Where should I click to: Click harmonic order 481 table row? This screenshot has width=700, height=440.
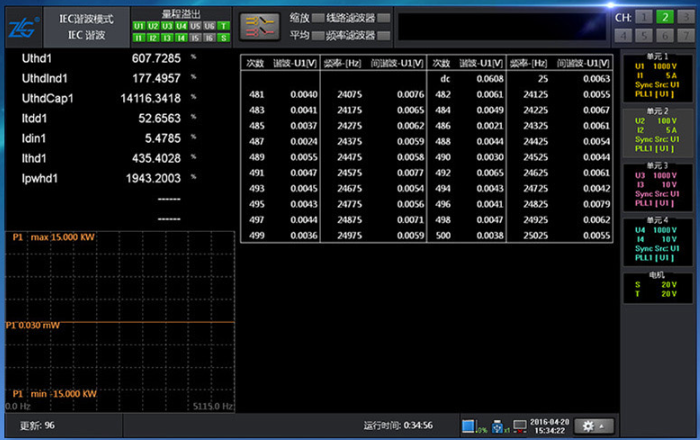click(x=333, y=95)
